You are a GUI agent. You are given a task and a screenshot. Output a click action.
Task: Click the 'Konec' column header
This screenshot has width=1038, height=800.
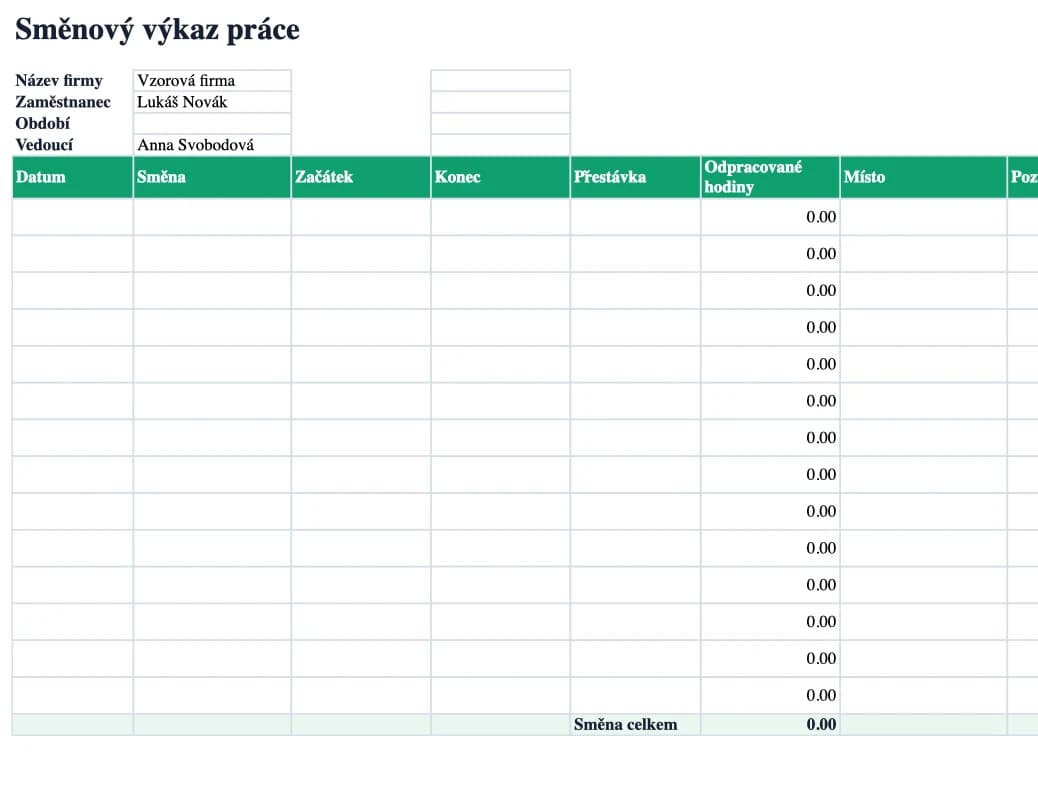(x=500, y=177)
